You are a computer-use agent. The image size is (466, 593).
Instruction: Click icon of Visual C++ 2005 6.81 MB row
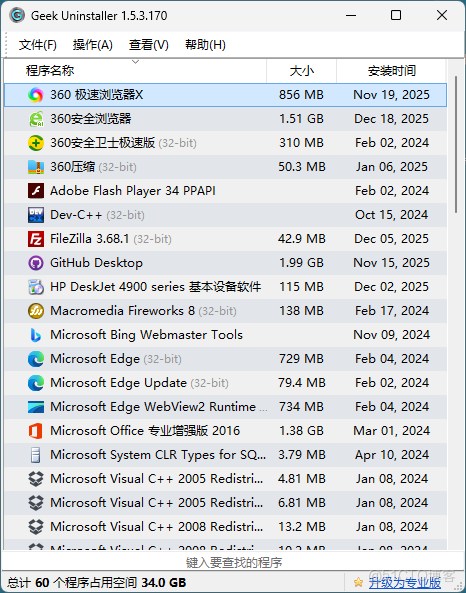pos(36,503)
